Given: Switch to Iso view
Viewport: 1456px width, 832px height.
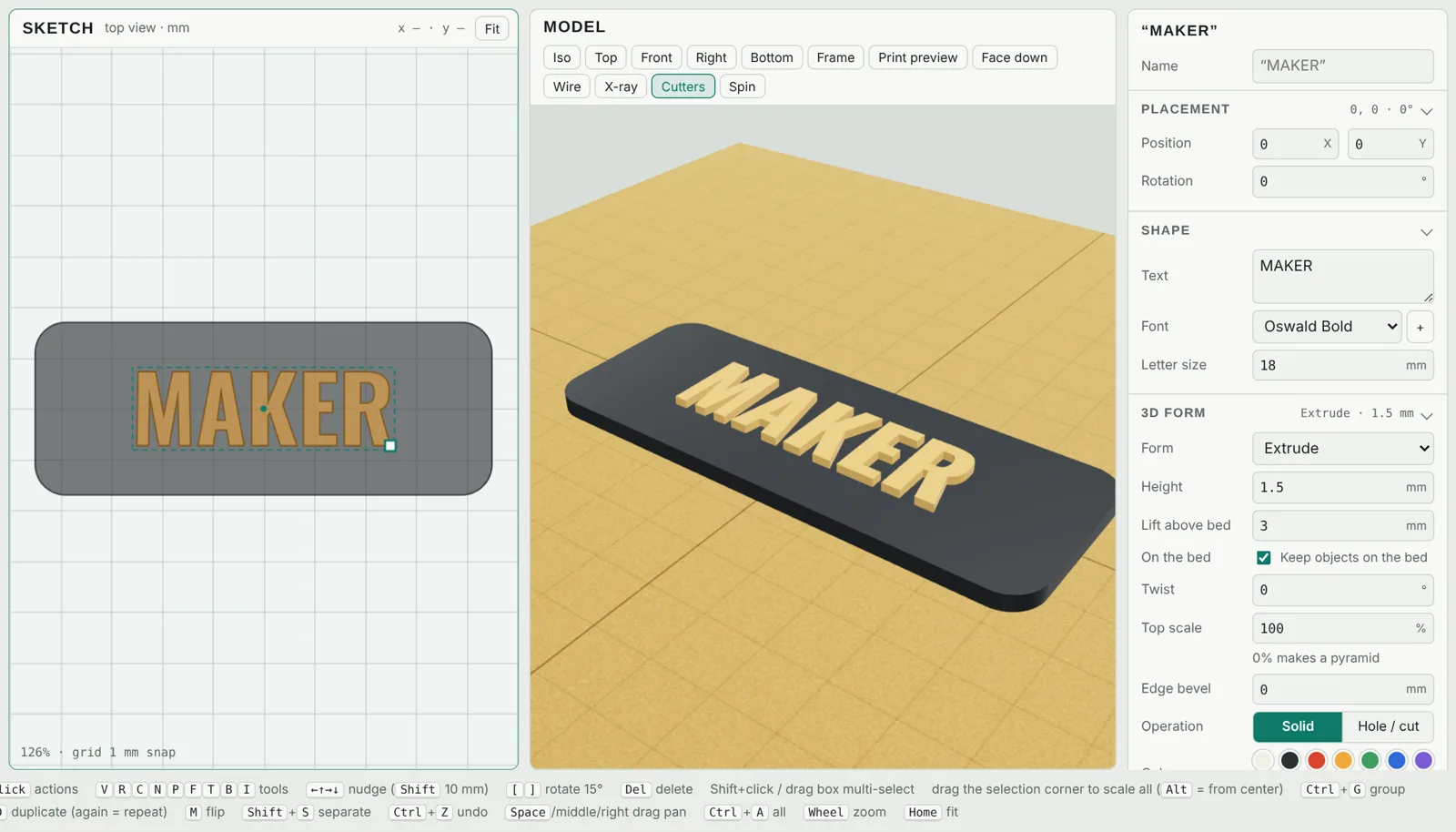Looking at the screenshot, I should coord(561,57).
